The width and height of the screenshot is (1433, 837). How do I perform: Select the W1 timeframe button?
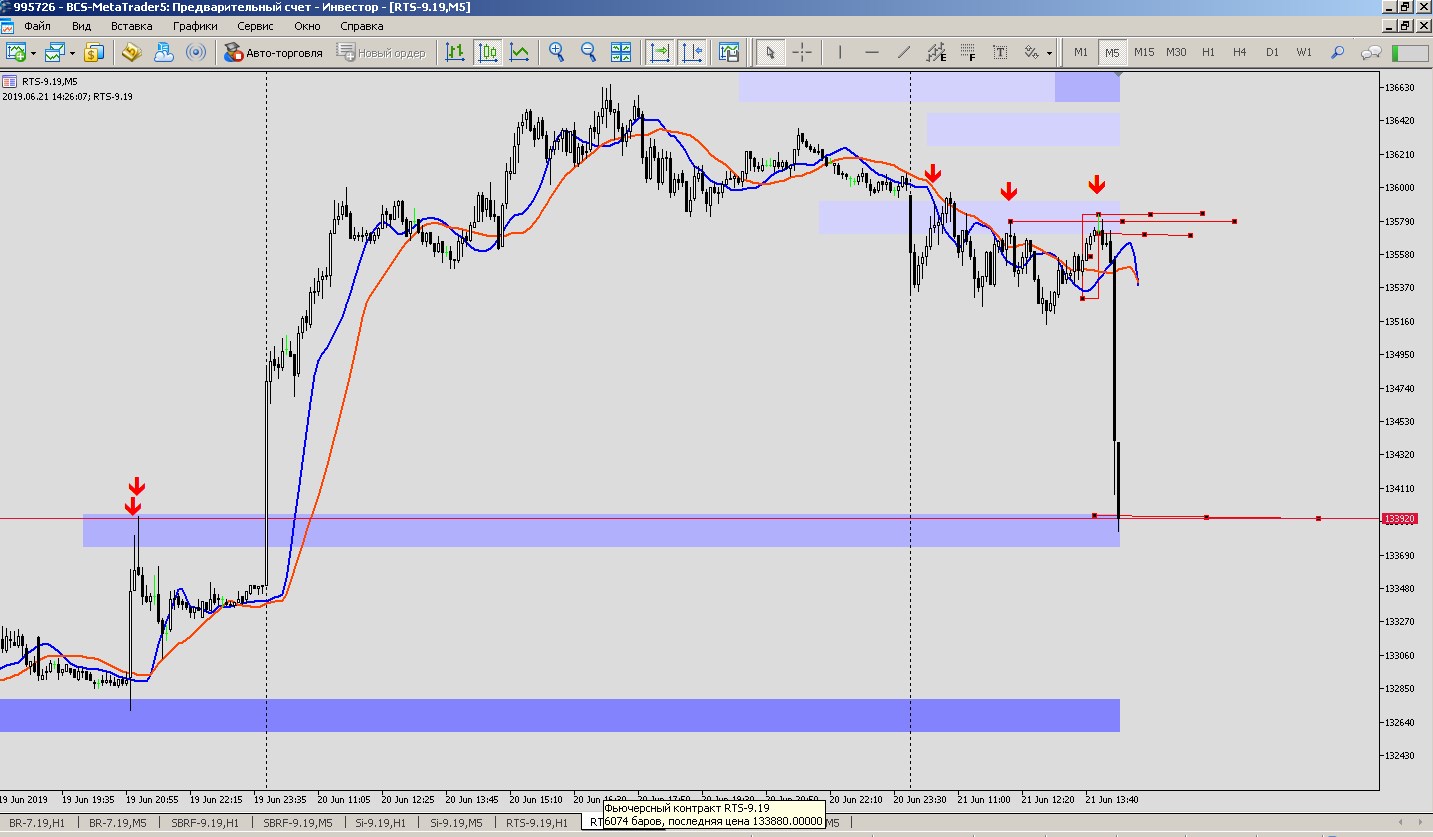[1304, 52]
